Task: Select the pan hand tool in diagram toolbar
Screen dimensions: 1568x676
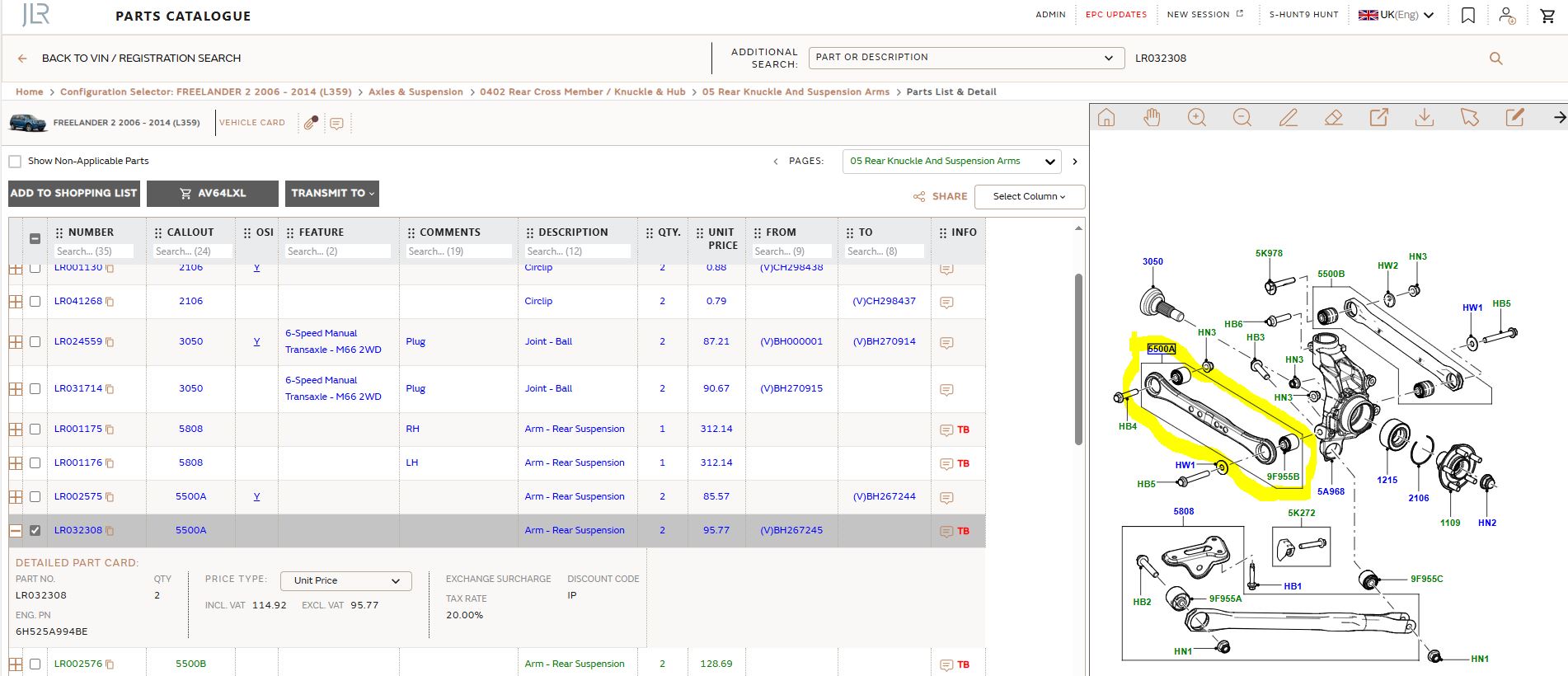Action: tap(1152, 118)
